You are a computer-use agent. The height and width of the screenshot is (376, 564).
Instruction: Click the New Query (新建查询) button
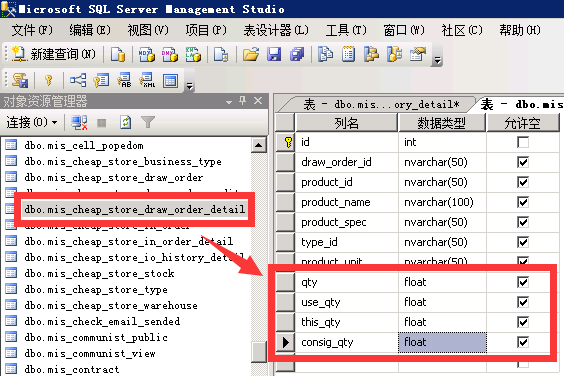point(54,55)
